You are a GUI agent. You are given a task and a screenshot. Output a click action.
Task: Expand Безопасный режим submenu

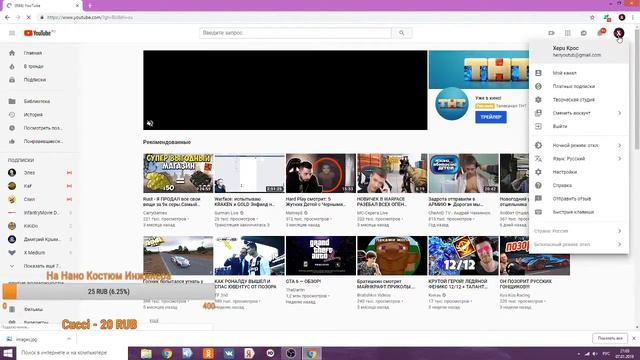click(579, 244)
